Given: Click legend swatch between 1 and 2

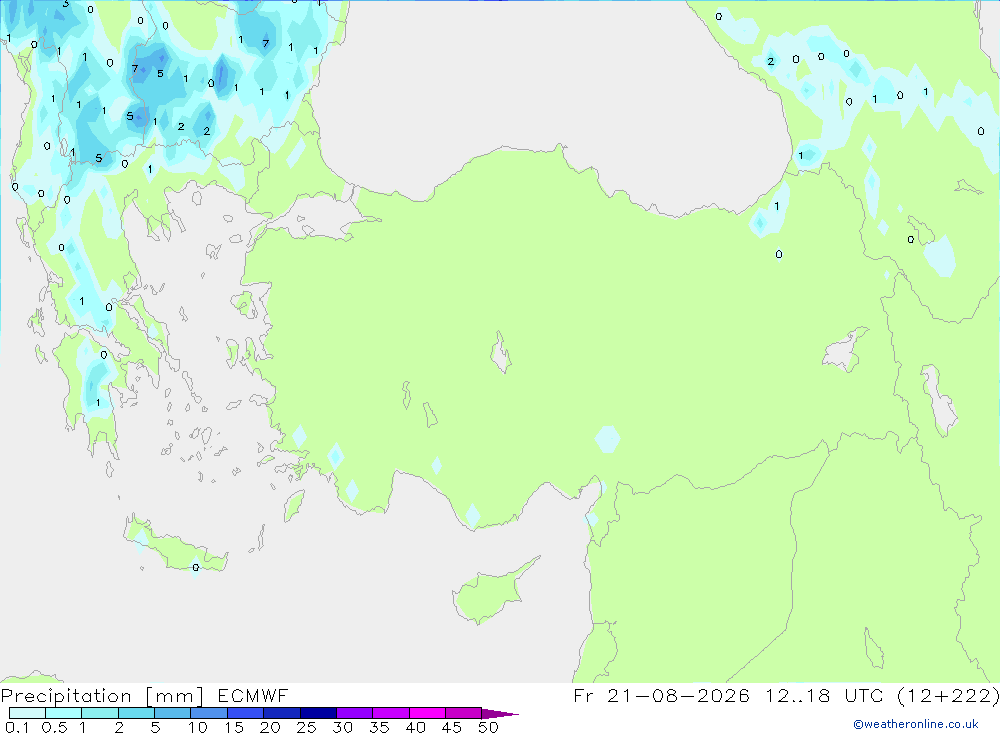Looking at the screenshot, I should point(100,713).
